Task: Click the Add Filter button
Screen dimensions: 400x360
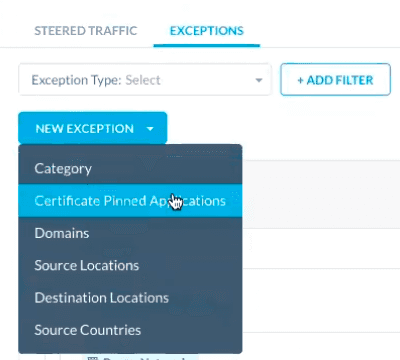Action: (x=335, y=80)
